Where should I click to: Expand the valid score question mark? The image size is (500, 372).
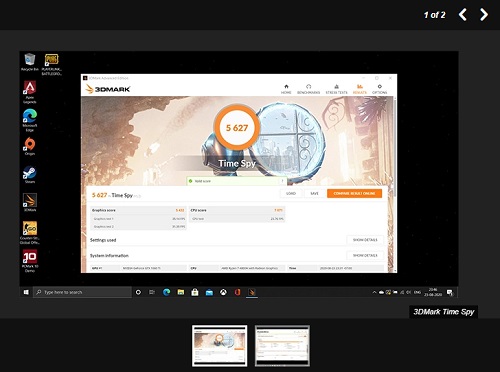[x=282, y=181]
